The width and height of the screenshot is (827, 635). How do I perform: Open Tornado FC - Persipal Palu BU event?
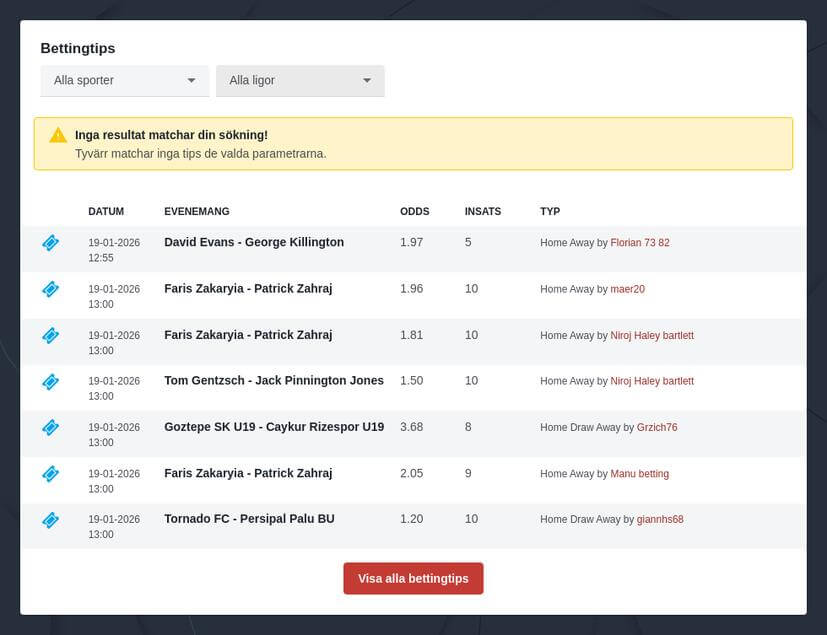(249, 518)
